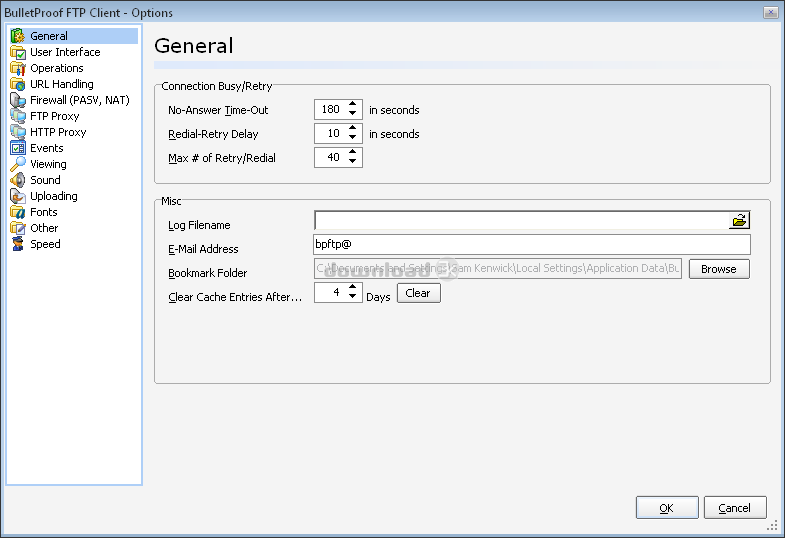
Task: Click the Firewall (PASV, NAT) icon
Action: click(x=18, y=100)
